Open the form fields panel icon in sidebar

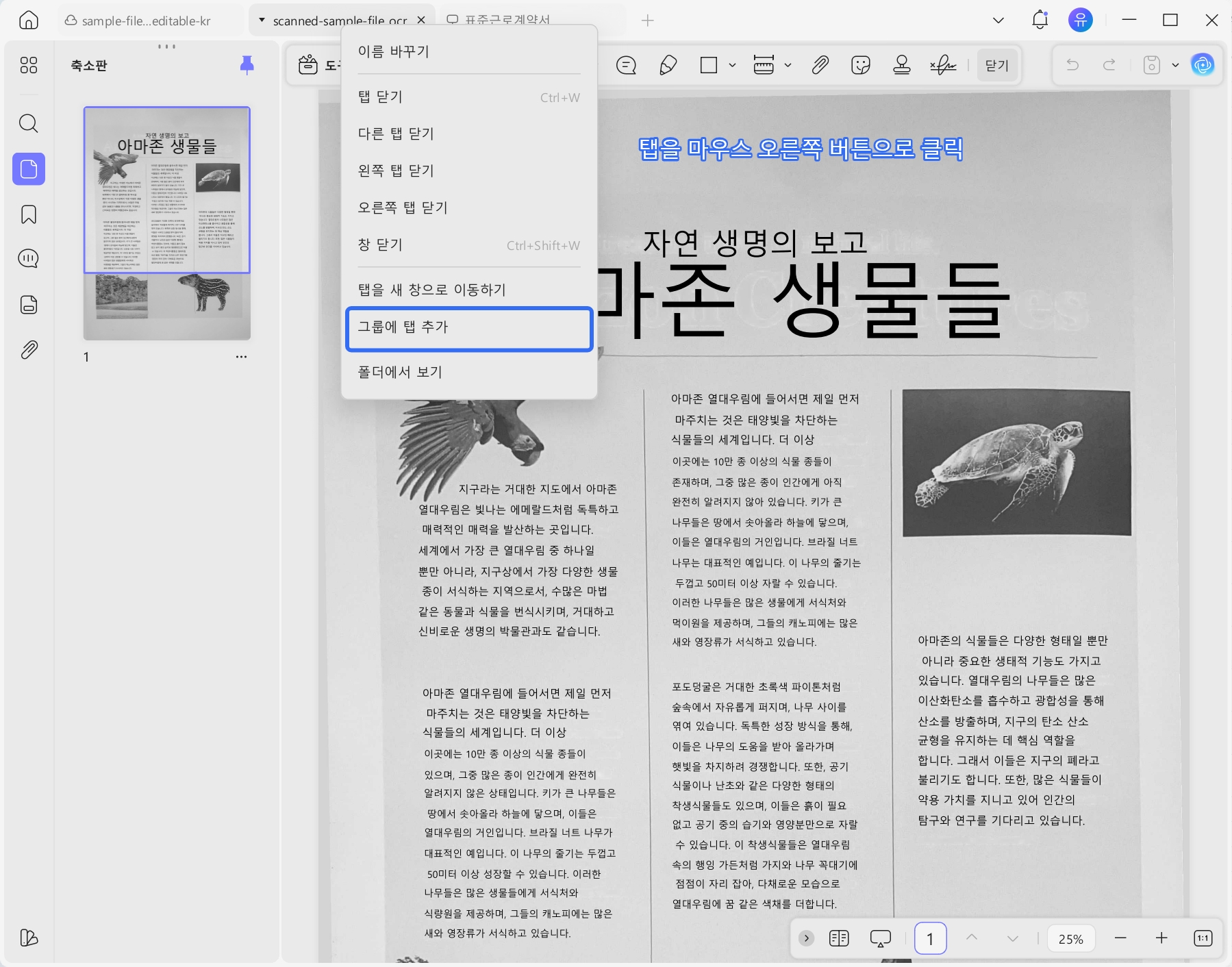(29, 305)
